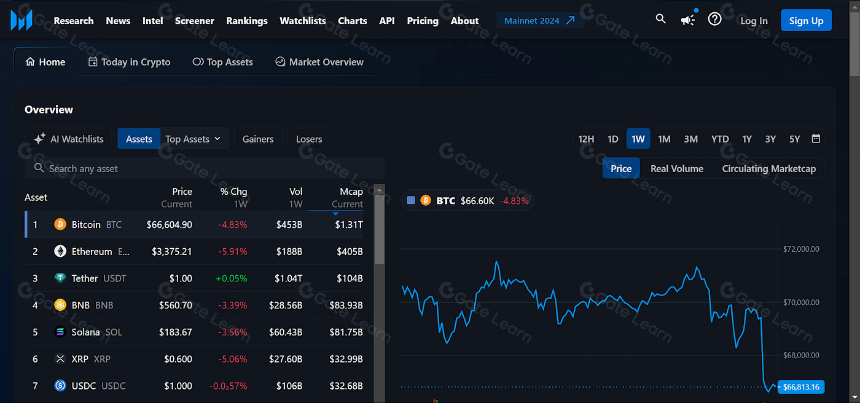The image size is (860, 403).
Task: Switch to the Today in Crypto tab
Action: [x=129, y=62]
